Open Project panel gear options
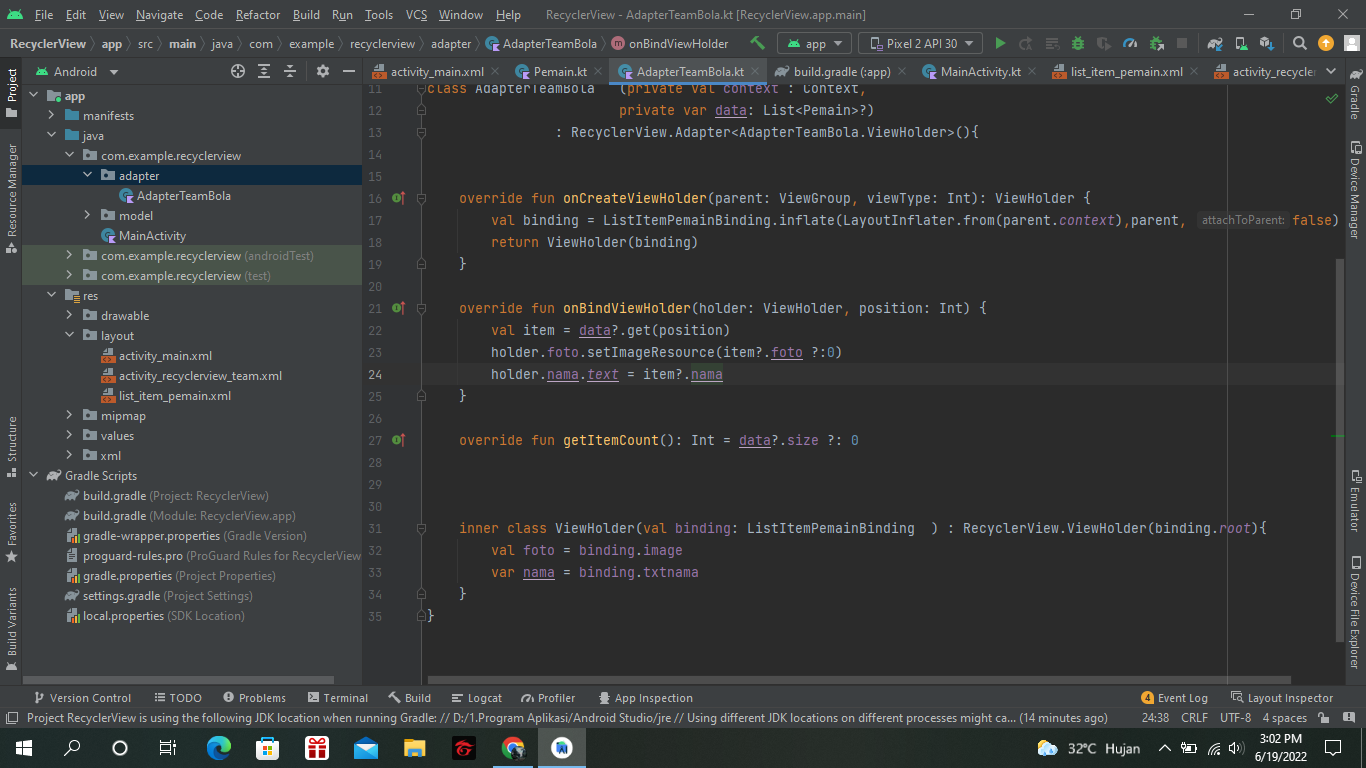This screenshot has width=1366, height=768. [322, 71]
